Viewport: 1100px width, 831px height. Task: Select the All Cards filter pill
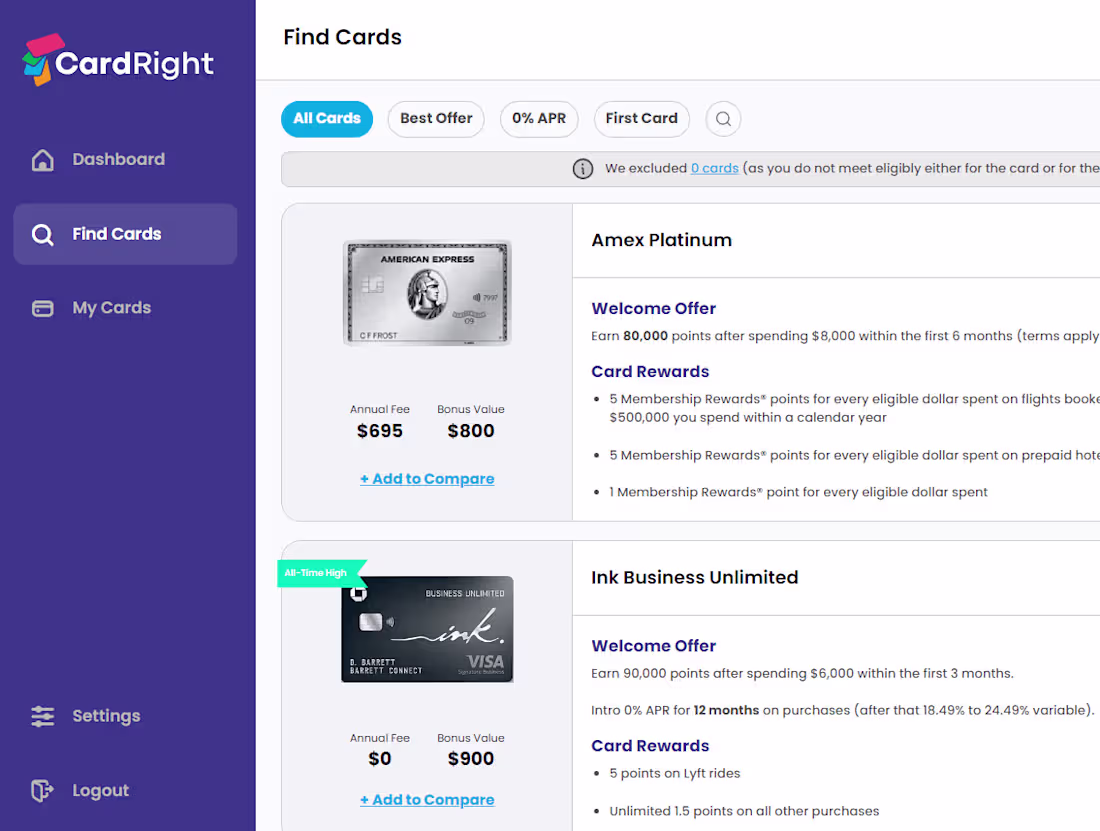(327, 118)
